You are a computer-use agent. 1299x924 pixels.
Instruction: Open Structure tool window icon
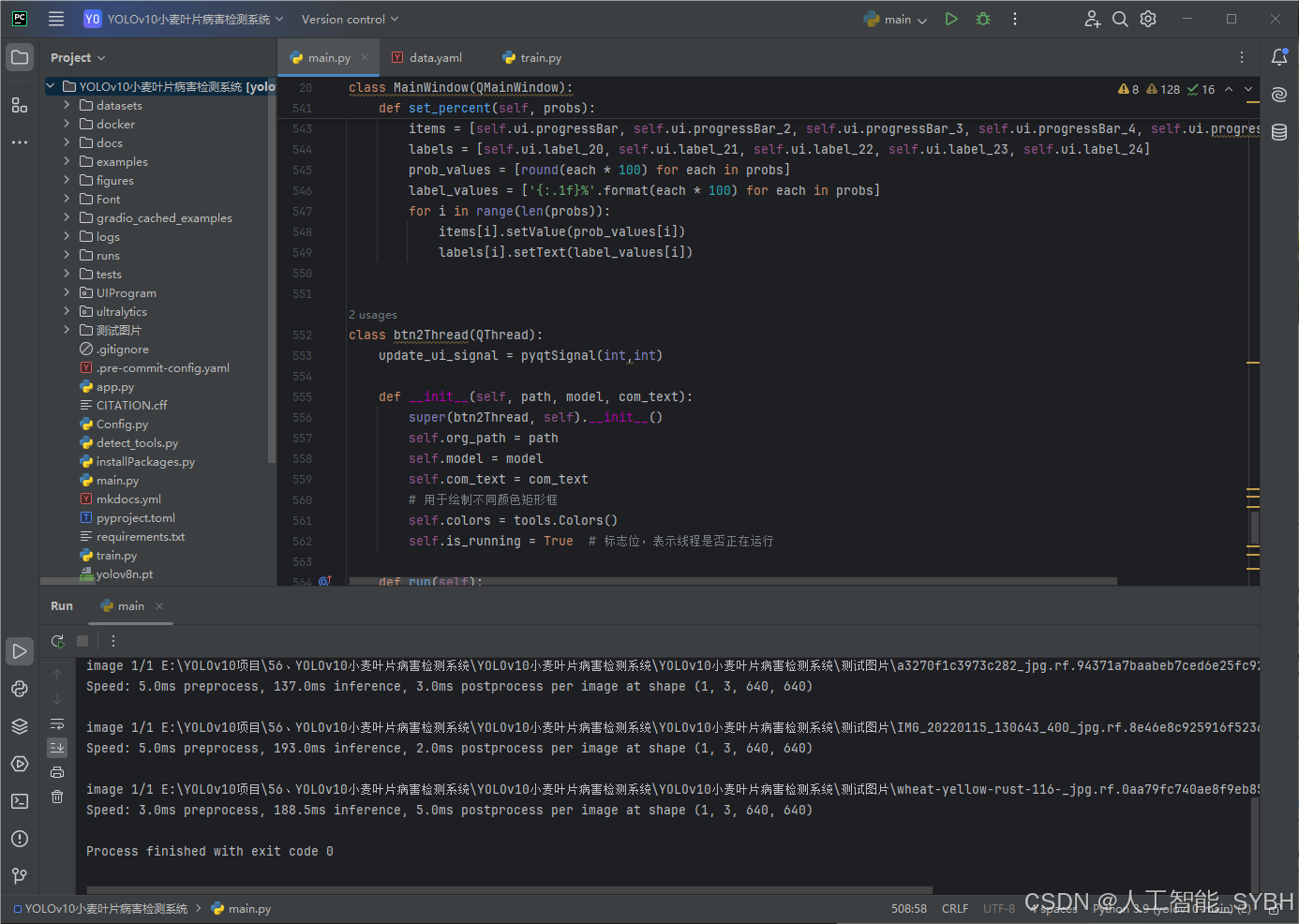point(20,105)
